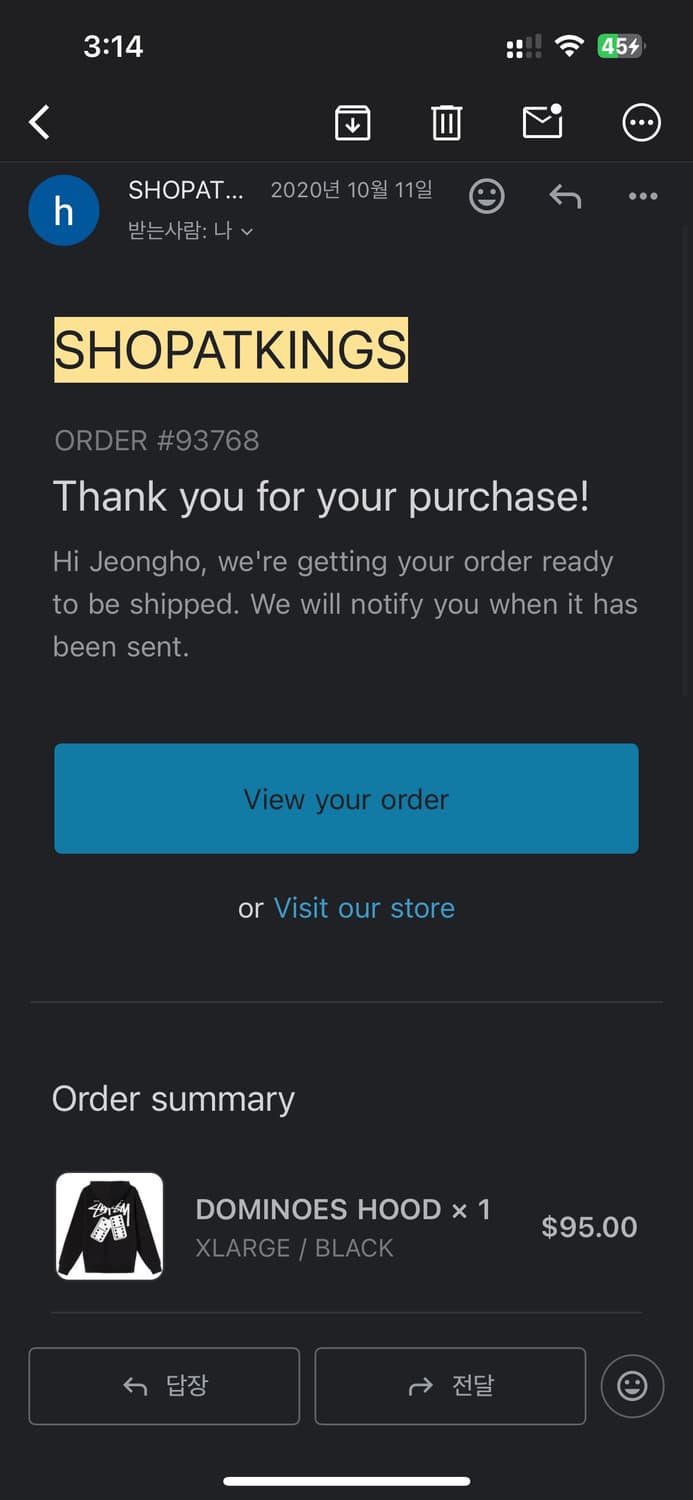This screenshot has height=1500, width=693.
Task: Open the message's three-dot options
Action: pyautogui.click(x=643, y=196)
